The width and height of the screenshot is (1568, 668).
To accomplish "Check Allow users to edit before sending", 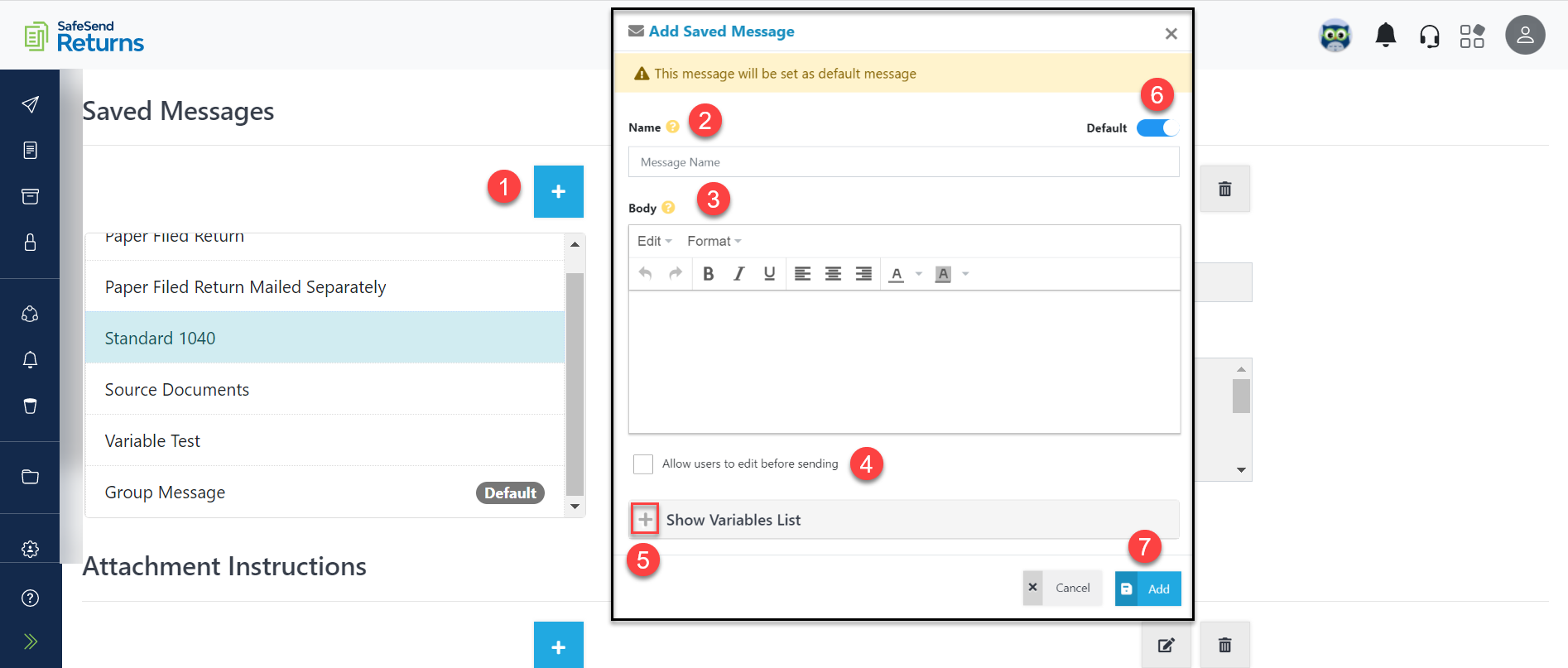I will (643, 464).
